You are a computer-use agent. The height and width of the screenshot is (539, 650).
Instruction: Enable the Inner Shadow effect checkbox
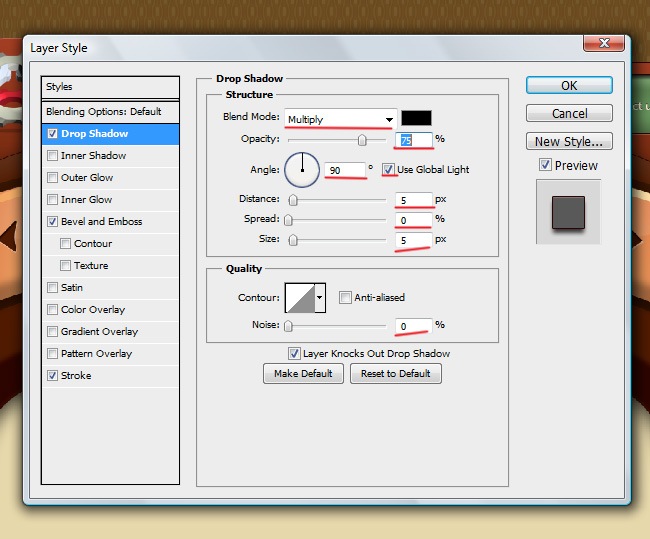(52, 156)
